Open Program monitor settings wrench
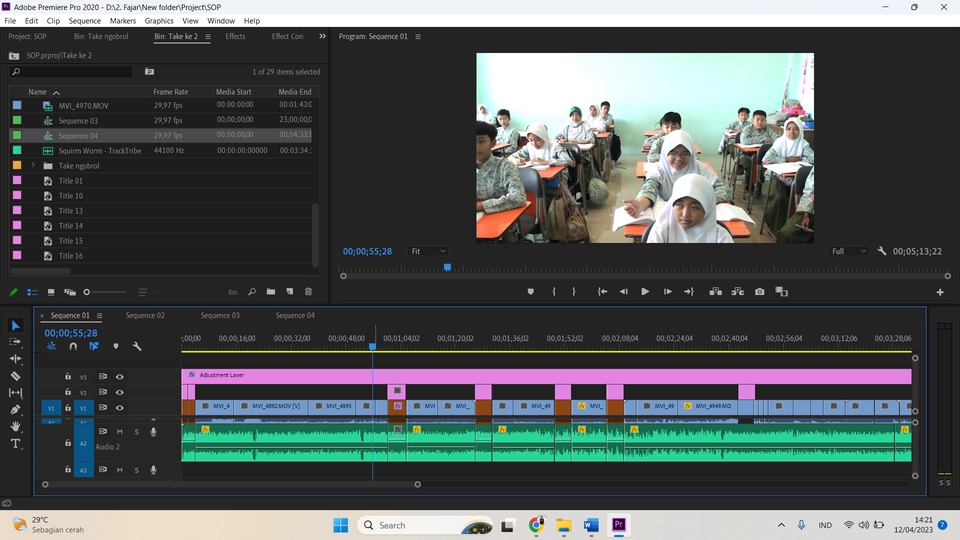Viewport: 960px width, 540px height. coord(882,251)
